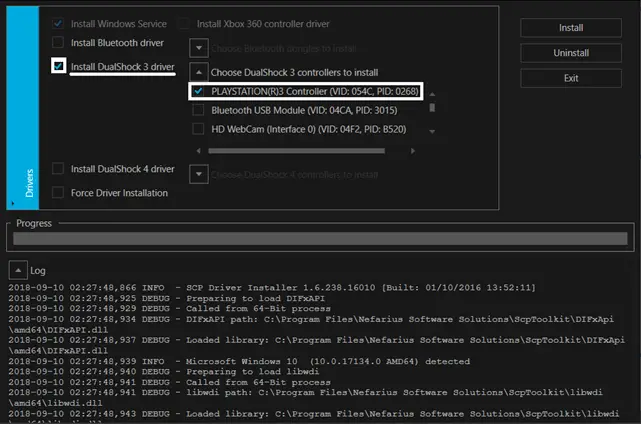Click device list scroll up arrow
This screenshot has width=641, height=424.
(432, 94)
